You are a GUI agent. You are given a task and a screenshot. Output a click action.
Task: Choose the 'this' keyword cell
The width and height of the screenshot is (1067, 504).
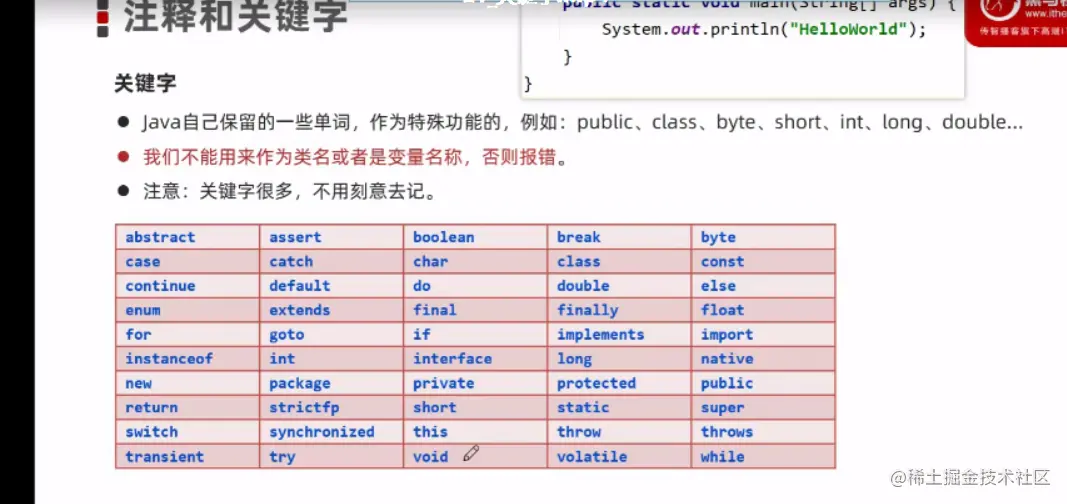coord(475,432)
